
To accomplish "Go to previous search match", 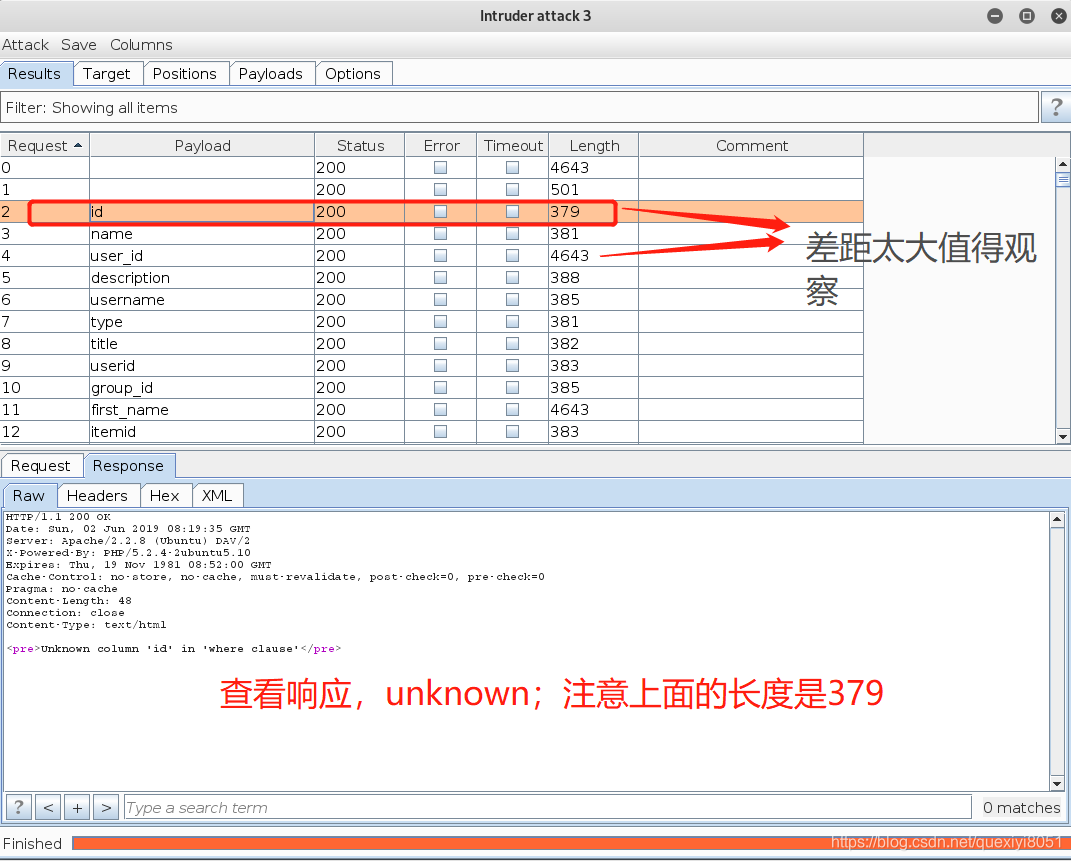I will (48, 807).
